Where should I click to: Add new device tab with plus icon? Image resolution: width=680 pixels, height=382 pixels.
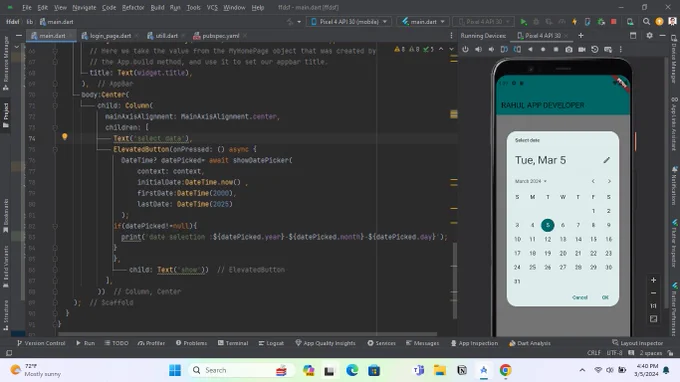click(x=581, y=36)
